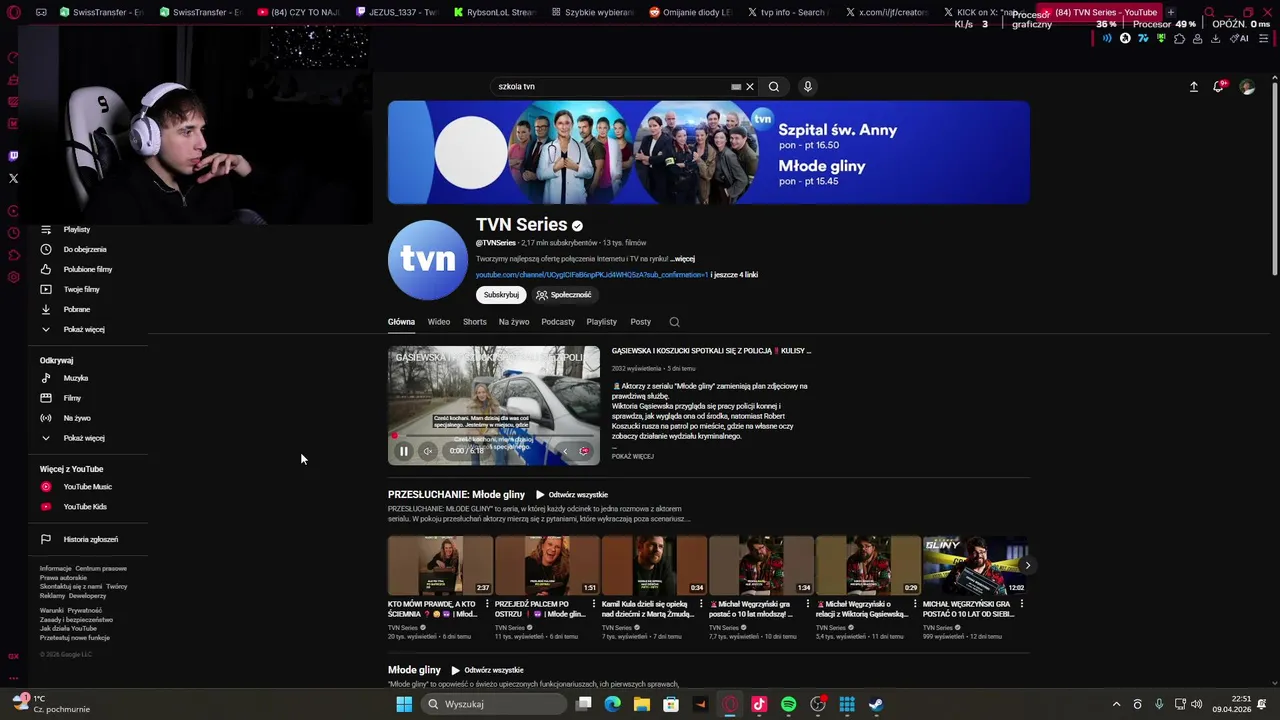Open the Centrum prasowe footer link

[x=101, y=569]
